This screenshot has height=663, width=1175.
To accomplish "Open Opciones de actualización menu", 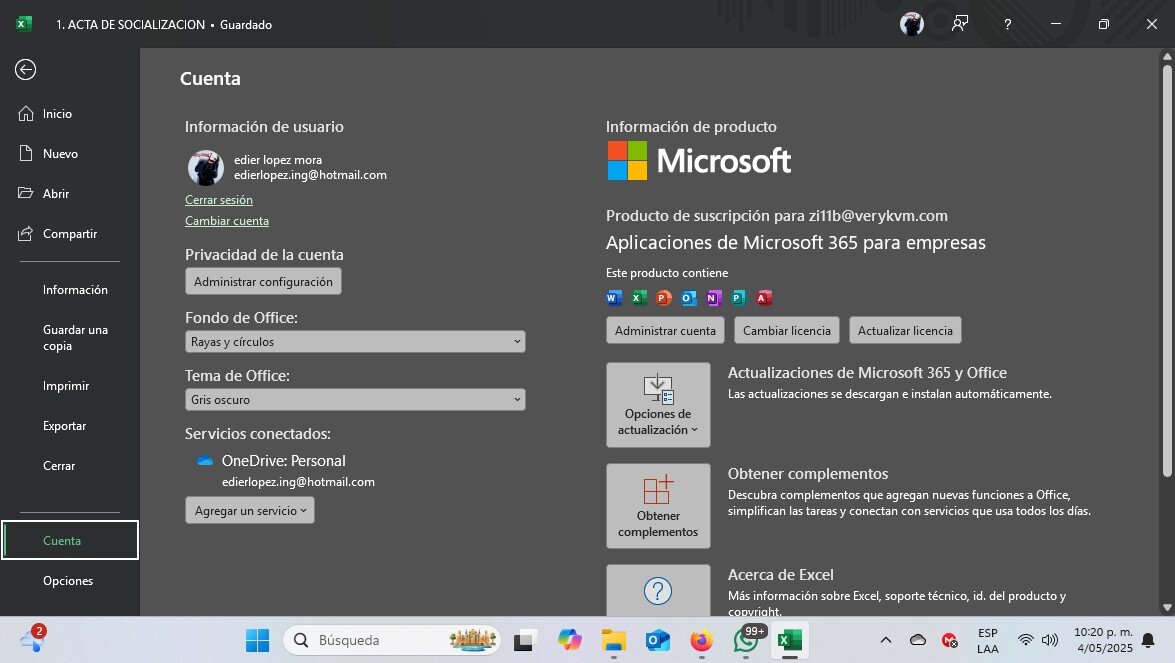I will 658,405.
